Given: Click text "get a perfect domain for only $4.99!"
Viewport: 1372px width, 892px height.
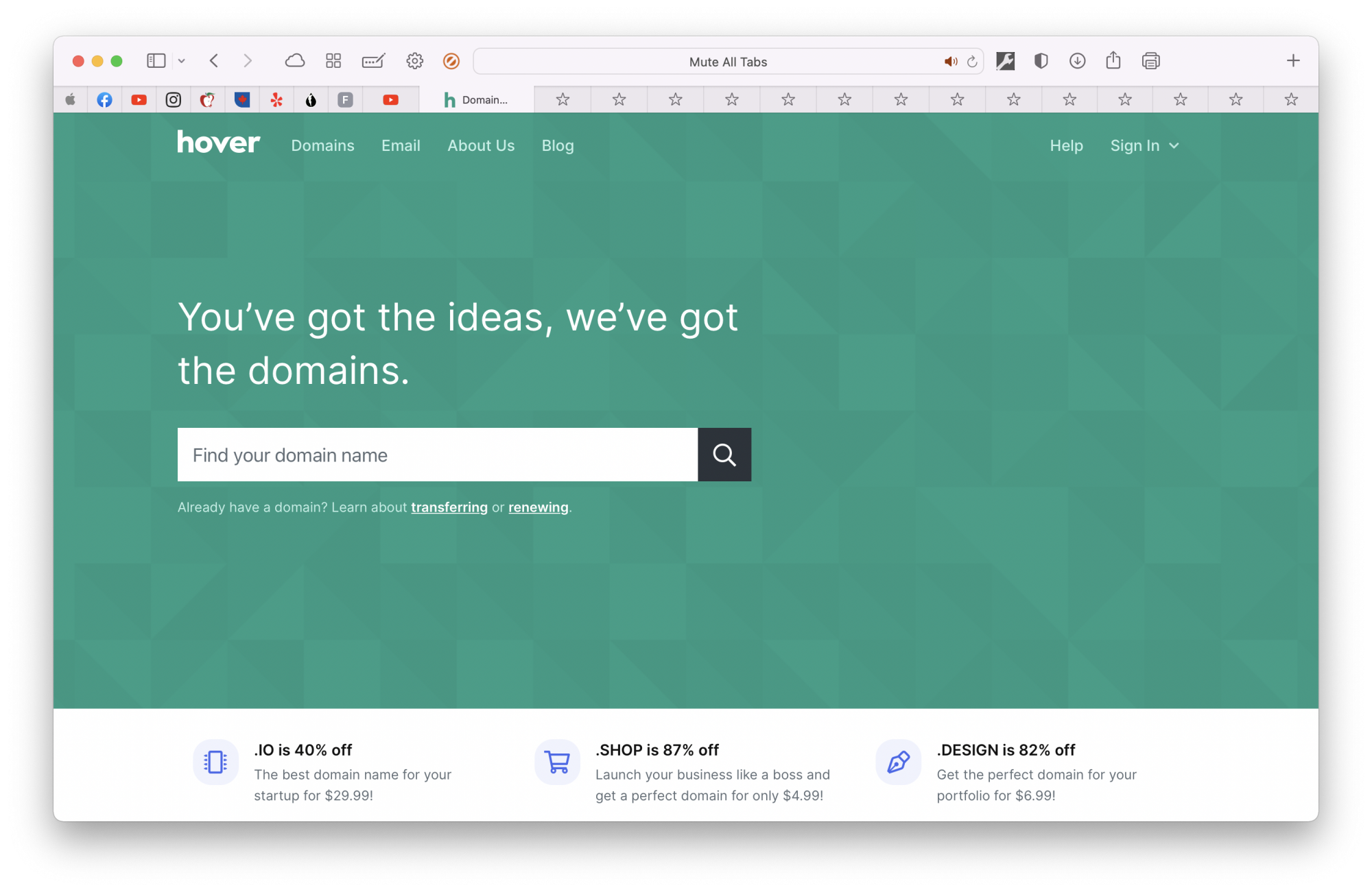Looking at the screenshot, I should pos(709,795).
